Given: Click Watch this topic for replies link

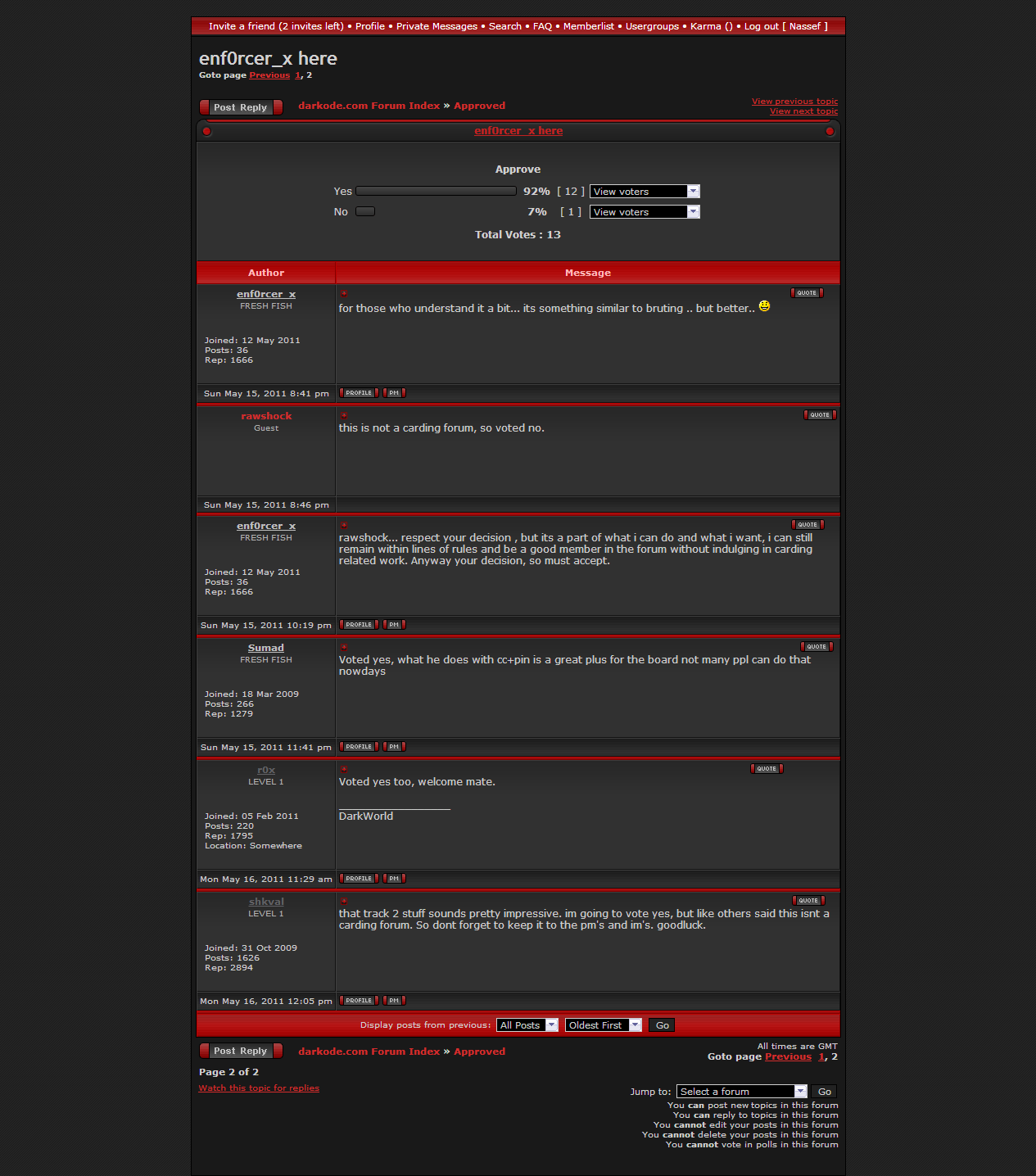Looking at the screenshot, I should tap(259, 1088).
